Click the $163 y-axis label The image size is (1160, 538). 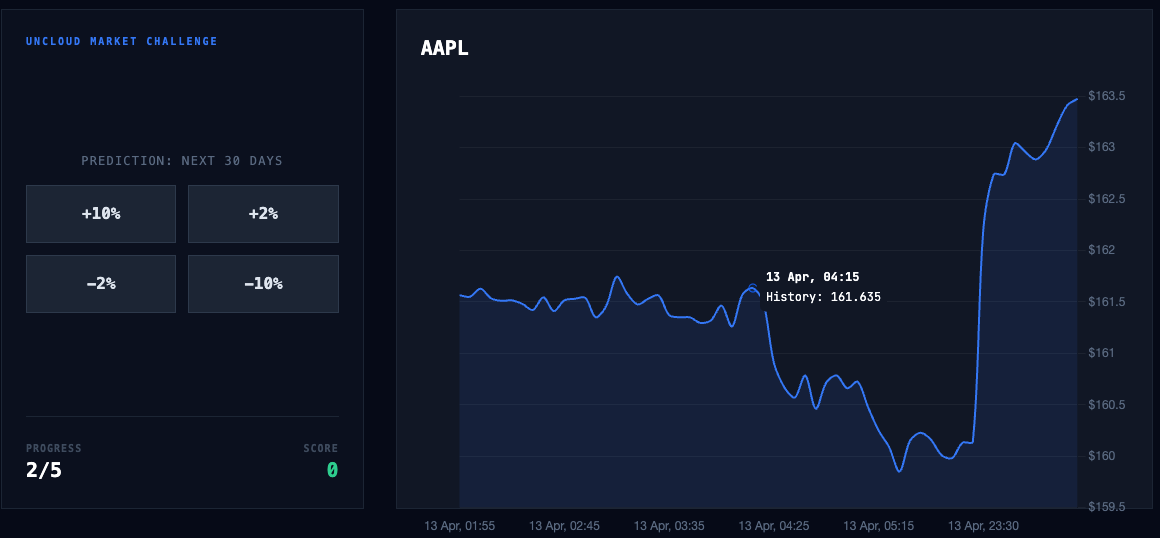[x=1102, y=147]
